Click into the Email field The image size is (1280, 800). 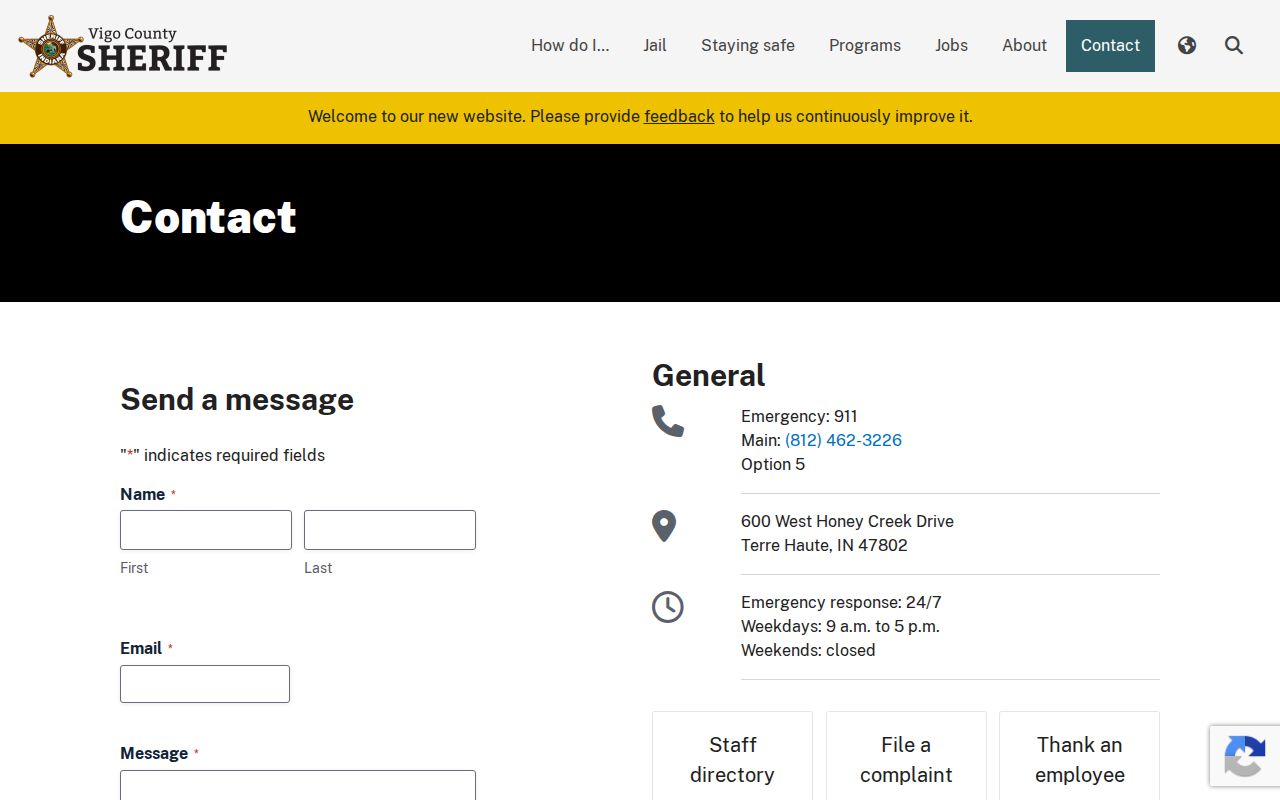click(x=205, y=684)
